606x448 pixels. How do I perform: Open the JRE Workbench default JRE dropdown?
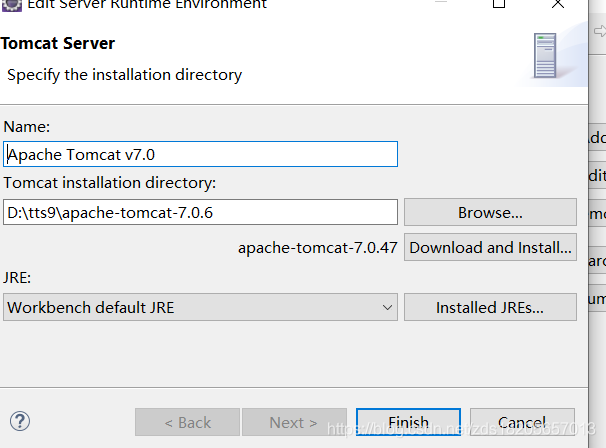pyautogui.click(x=200, y=307)
